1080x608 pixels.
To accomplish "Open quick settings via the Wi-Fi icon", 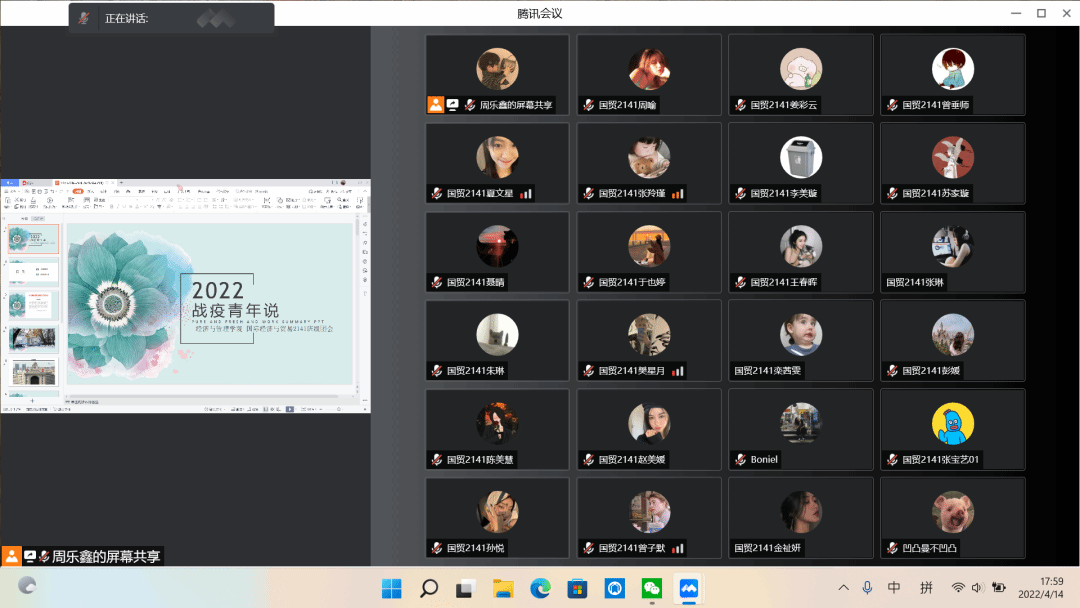I will click(958, 588).
